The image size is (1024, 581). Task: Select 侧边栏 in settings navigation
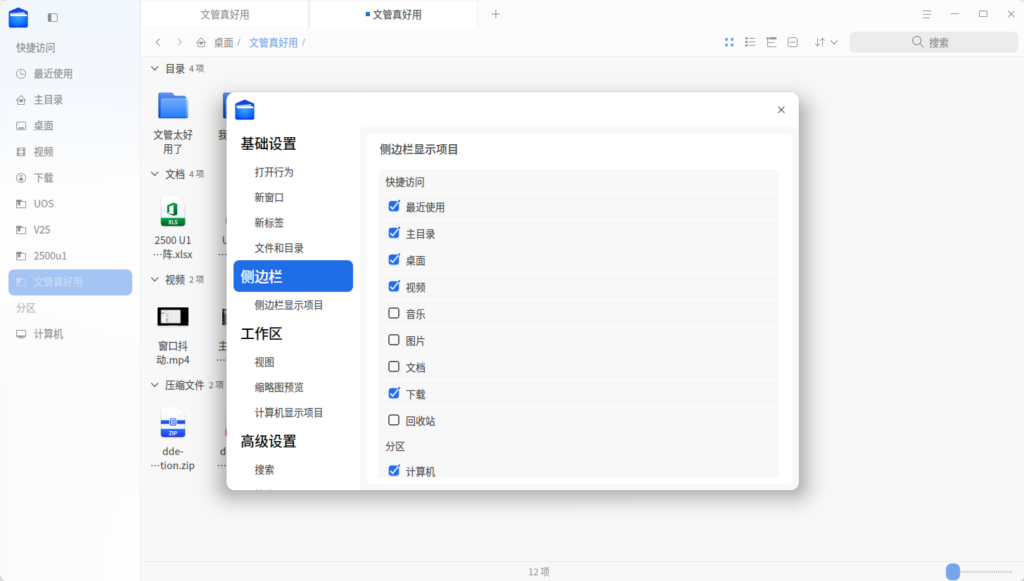292,276
